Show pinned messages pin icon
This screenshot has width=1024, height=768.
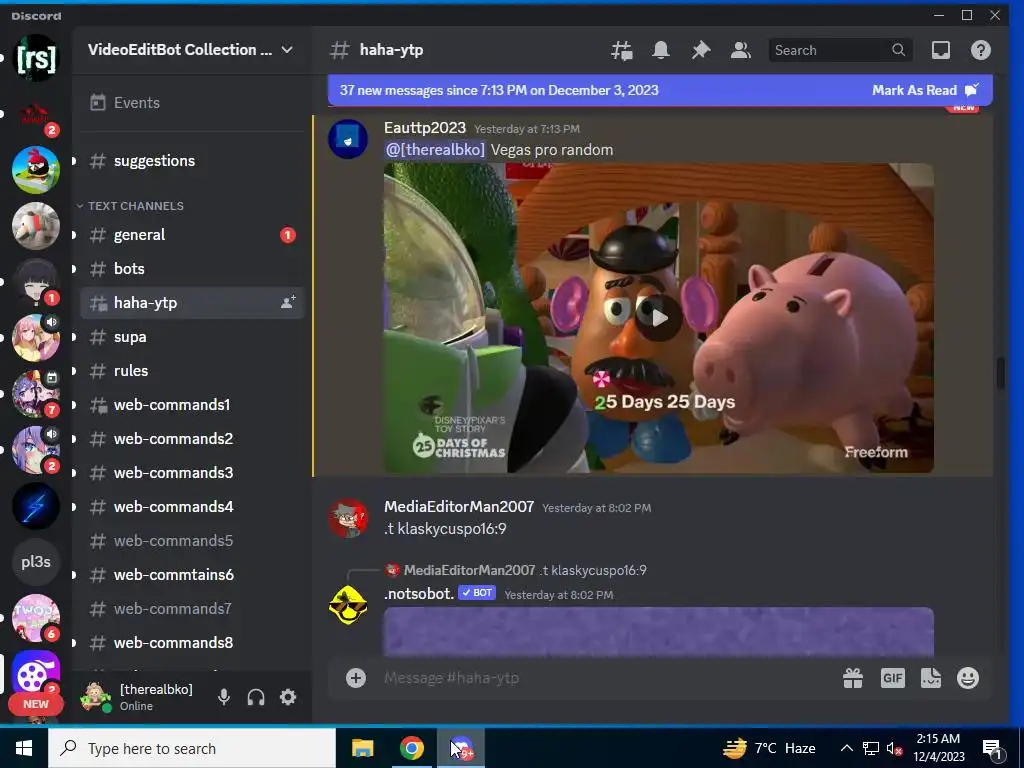[x=701, y=50]
